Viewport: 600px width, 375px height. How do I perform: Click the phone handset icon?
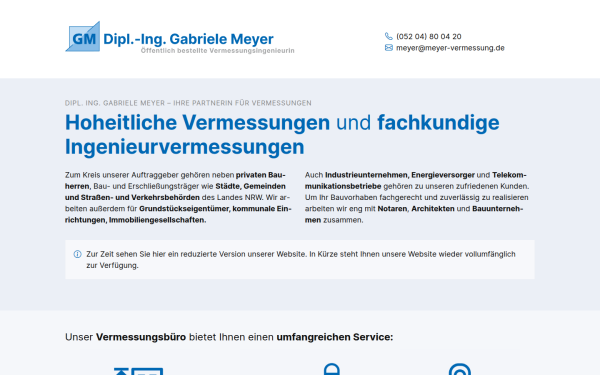388,36
